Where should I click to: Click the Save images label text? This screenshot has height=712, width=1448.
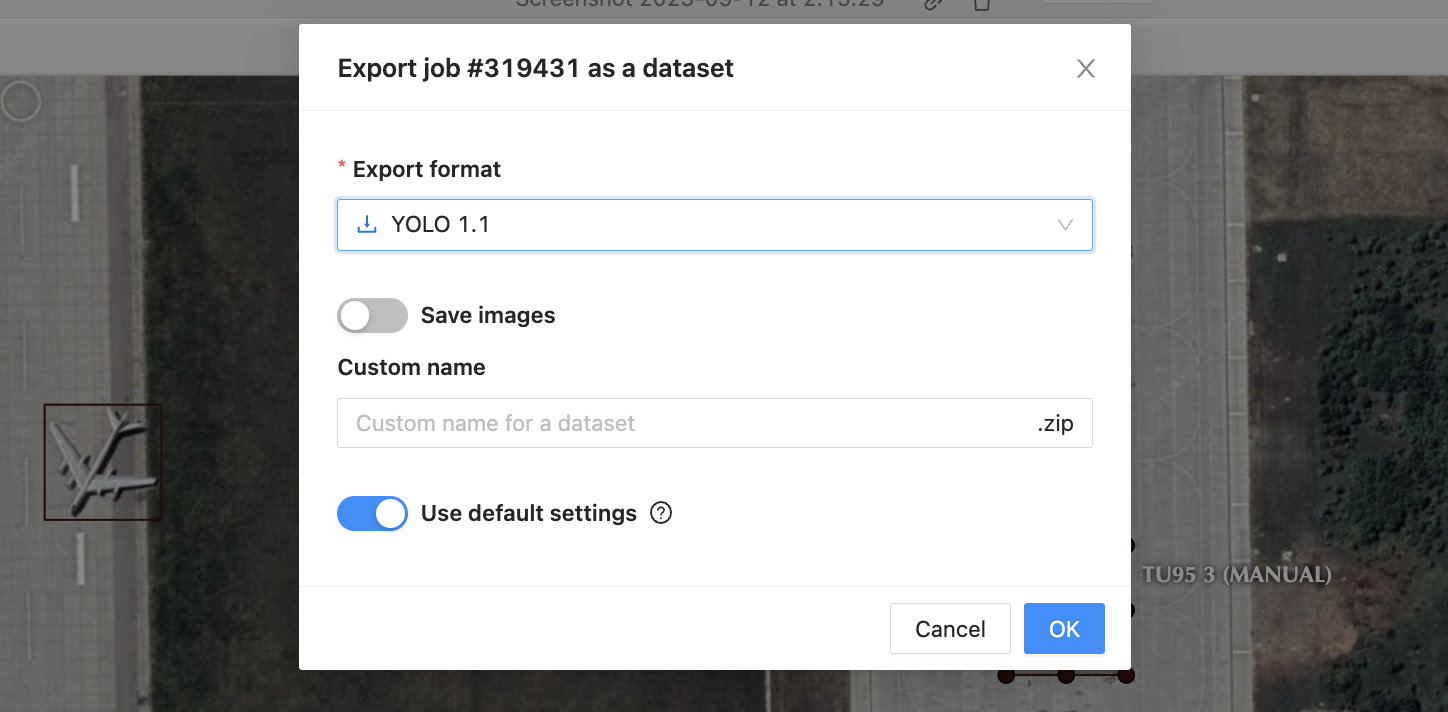[488, 316]
